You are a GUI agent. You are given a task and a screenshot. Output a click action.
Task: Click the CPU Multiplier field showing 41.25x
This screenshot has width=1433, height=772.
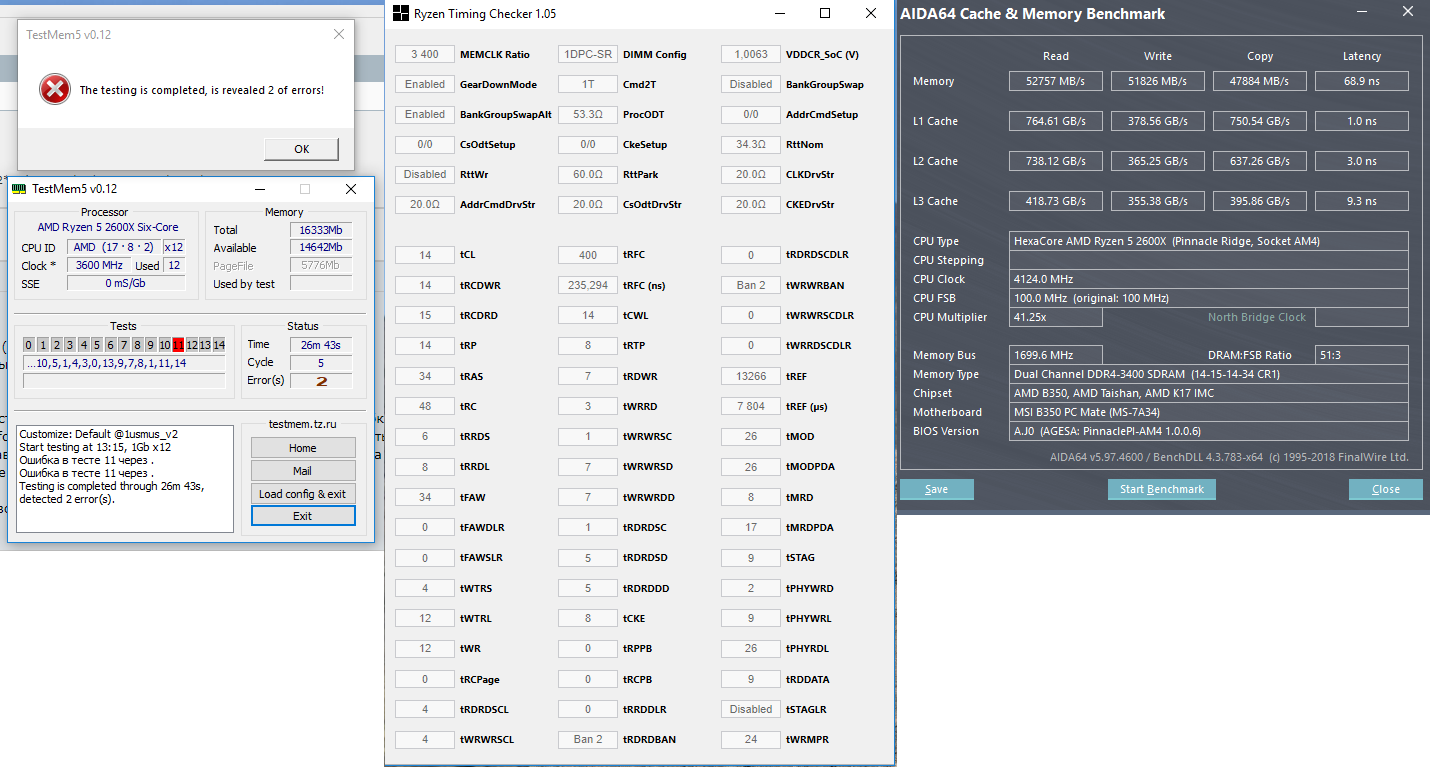[1057, 317]
